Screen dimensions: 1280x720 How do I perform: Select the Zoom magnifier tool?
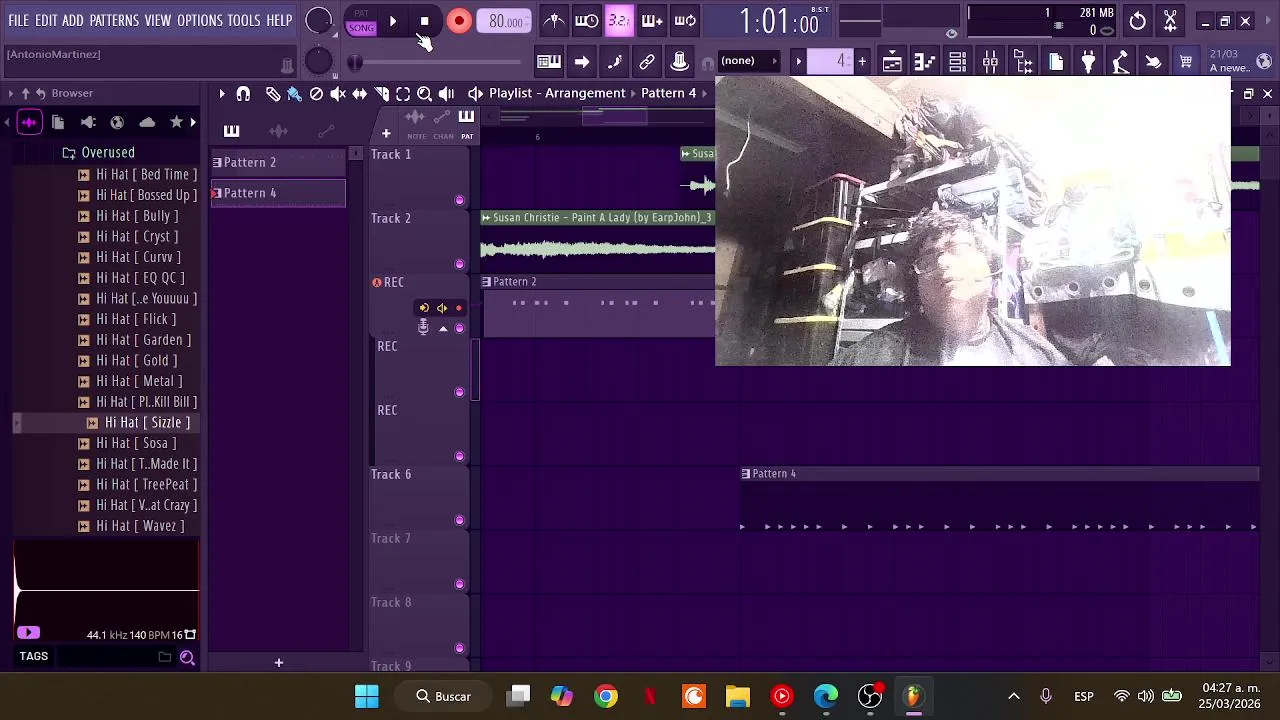pos(424,93)
